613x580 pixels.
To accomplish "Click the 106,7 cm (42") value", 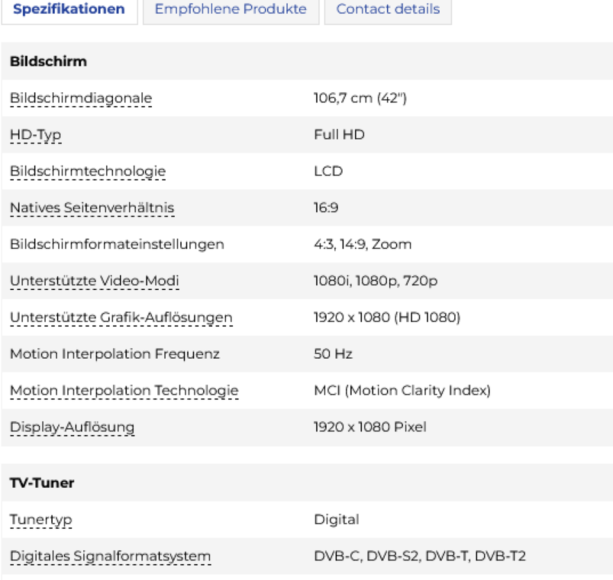I will (361, 98).
